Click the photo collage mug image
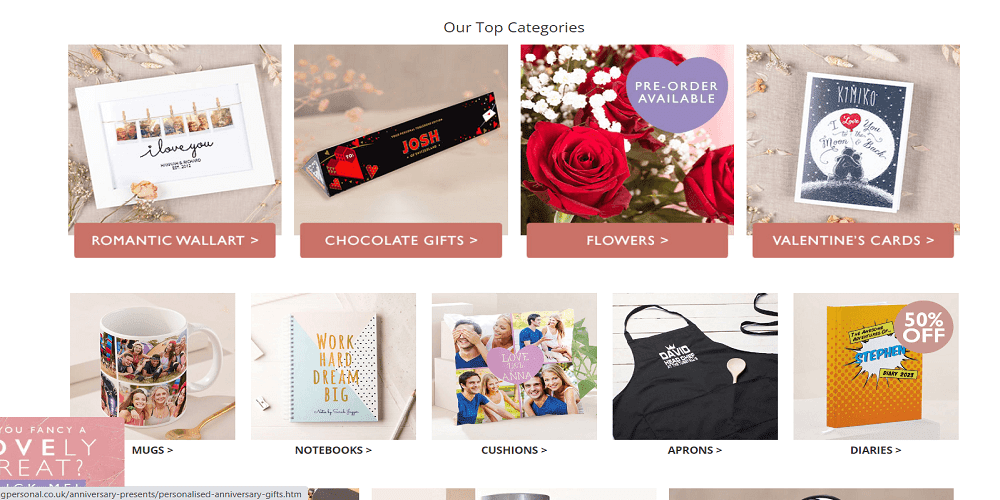Viewport: 1000px width, 500px height. point(152,367)
